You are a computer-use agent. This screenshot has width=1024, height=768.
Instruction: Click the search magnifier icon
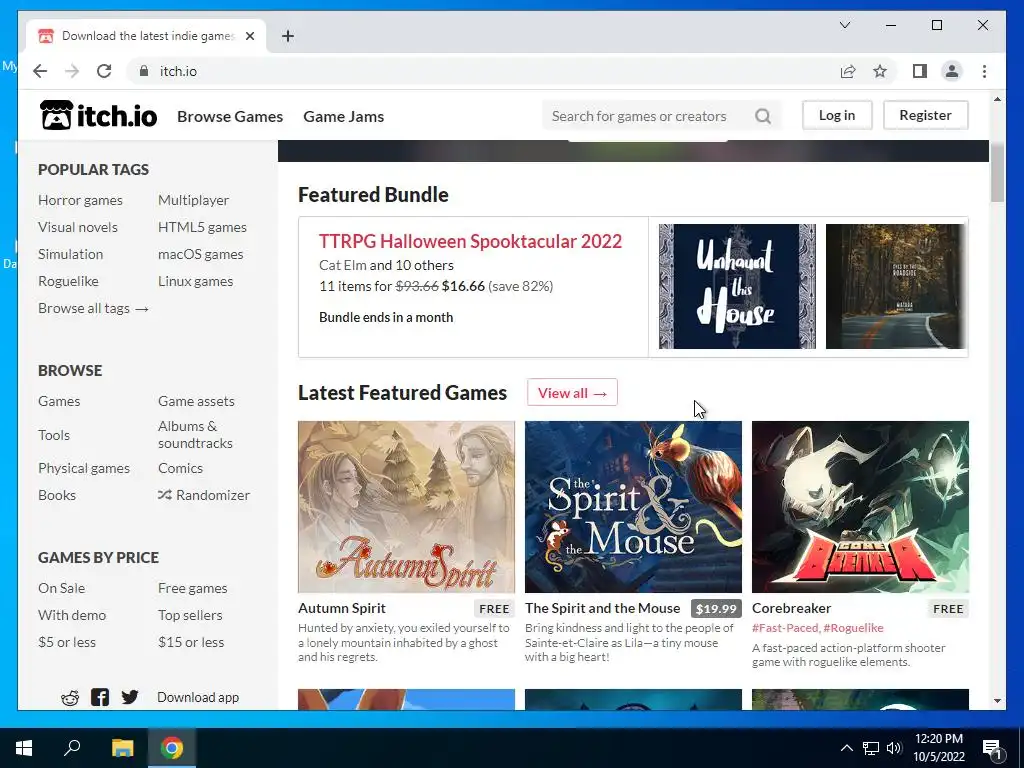[x=763, y=116]
